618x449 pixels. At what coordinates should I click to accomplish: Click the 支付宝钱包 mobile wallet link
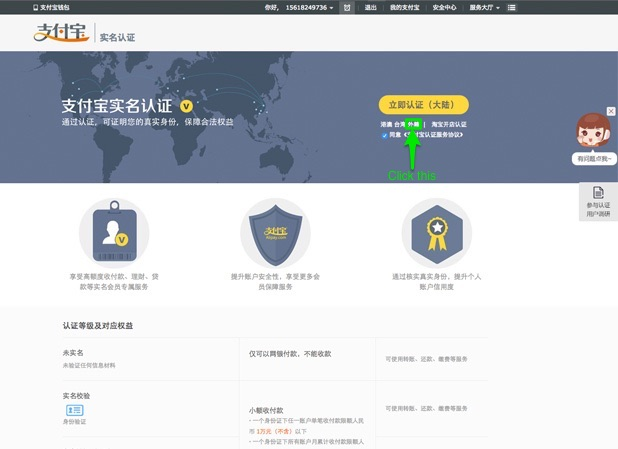[x=52, y=7]
